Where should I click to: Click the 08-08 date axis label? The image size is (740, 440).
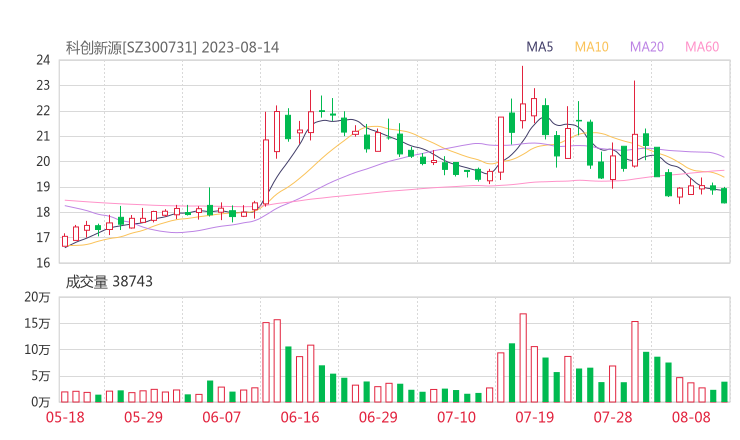[x=691, y=417]
